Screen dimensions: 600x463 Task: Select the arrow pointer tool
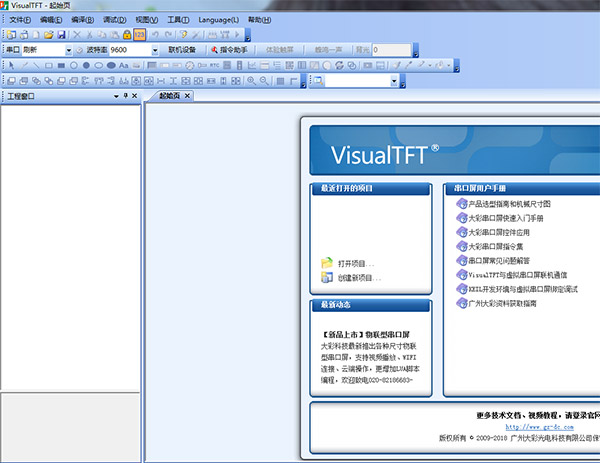pos(11,65)
